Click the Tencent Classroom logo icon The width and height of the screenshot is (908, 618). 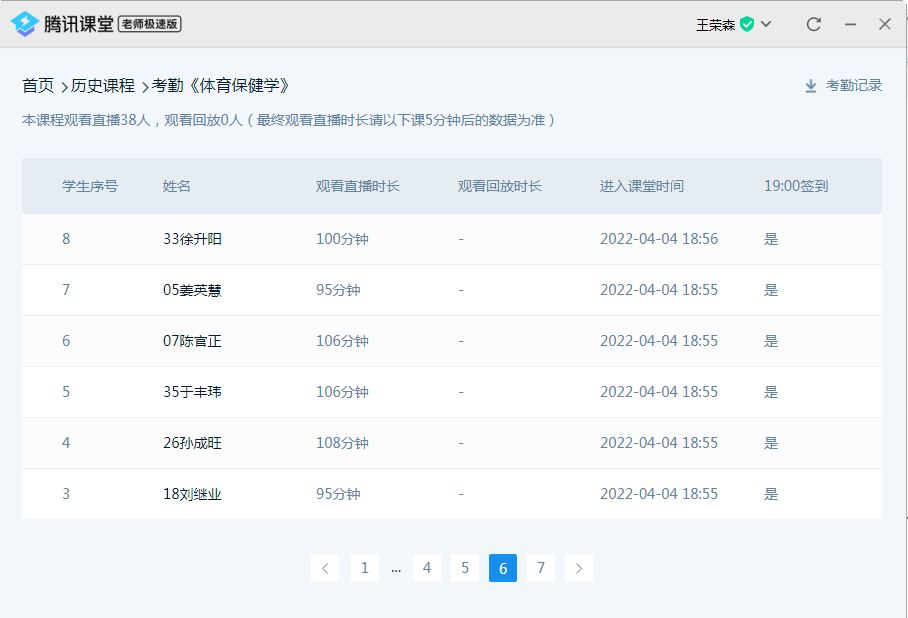click(x=25, y=24)
